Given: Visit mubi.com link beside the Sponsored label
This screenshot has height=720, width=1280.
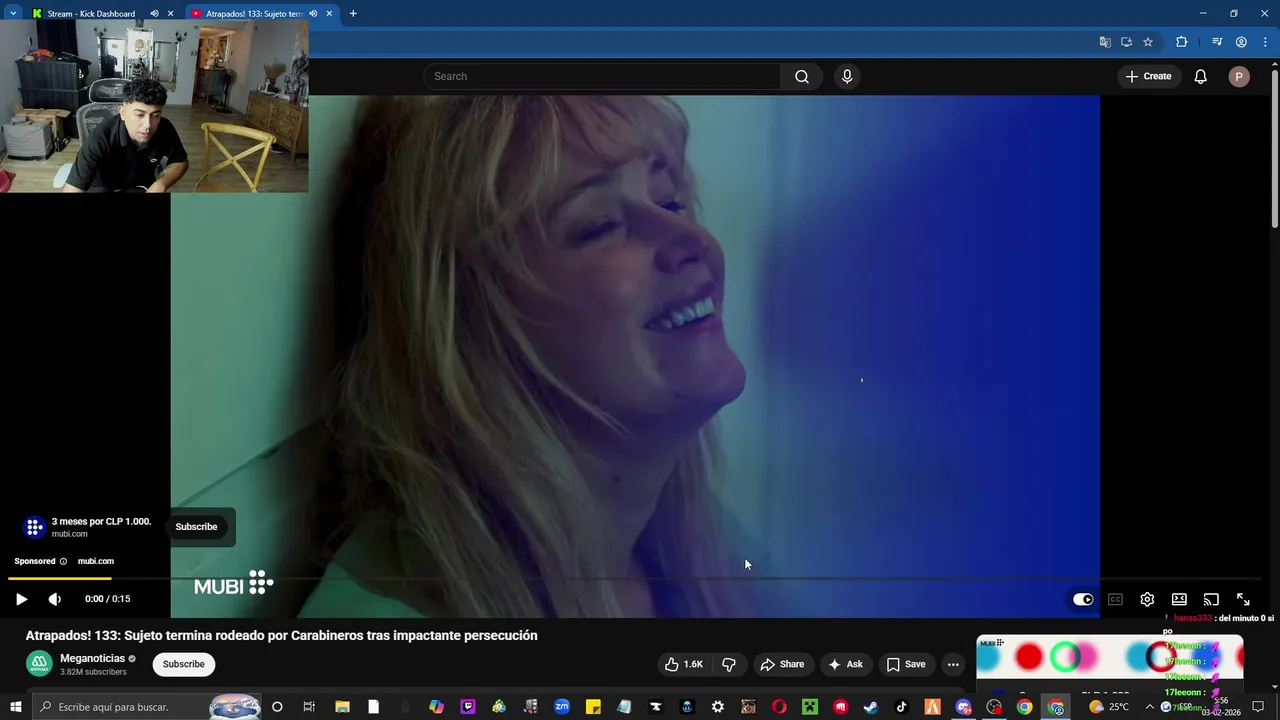Looking at the screenshot, I should (96, 561).
